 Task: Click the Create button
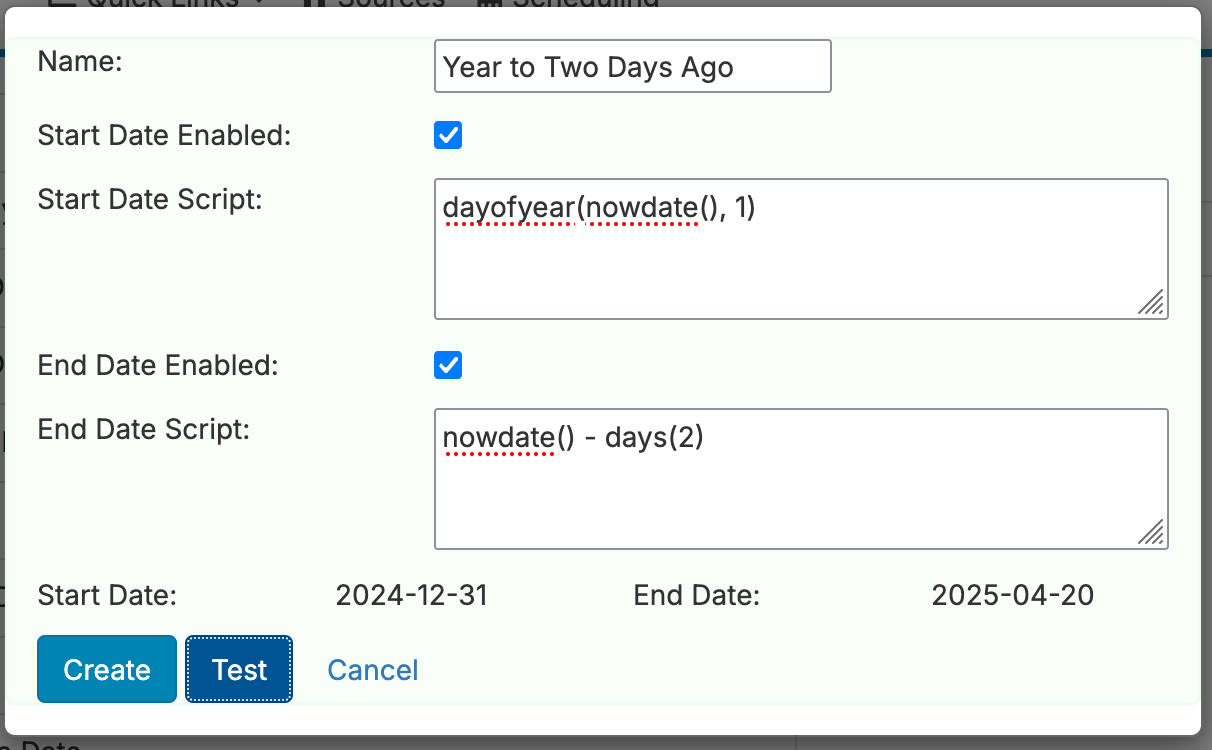107,669
